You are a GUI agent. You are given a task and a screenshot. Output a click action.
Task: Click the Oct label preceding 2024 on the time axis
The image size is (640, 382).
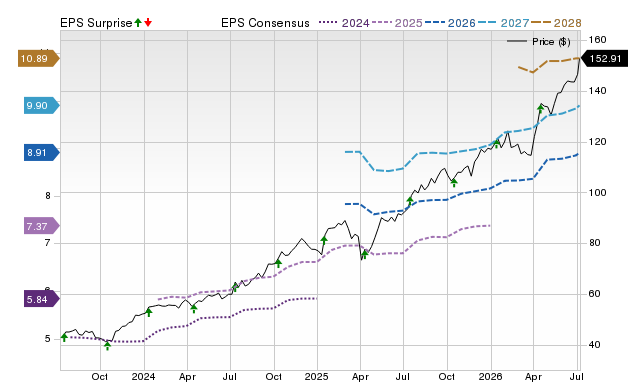100,376
